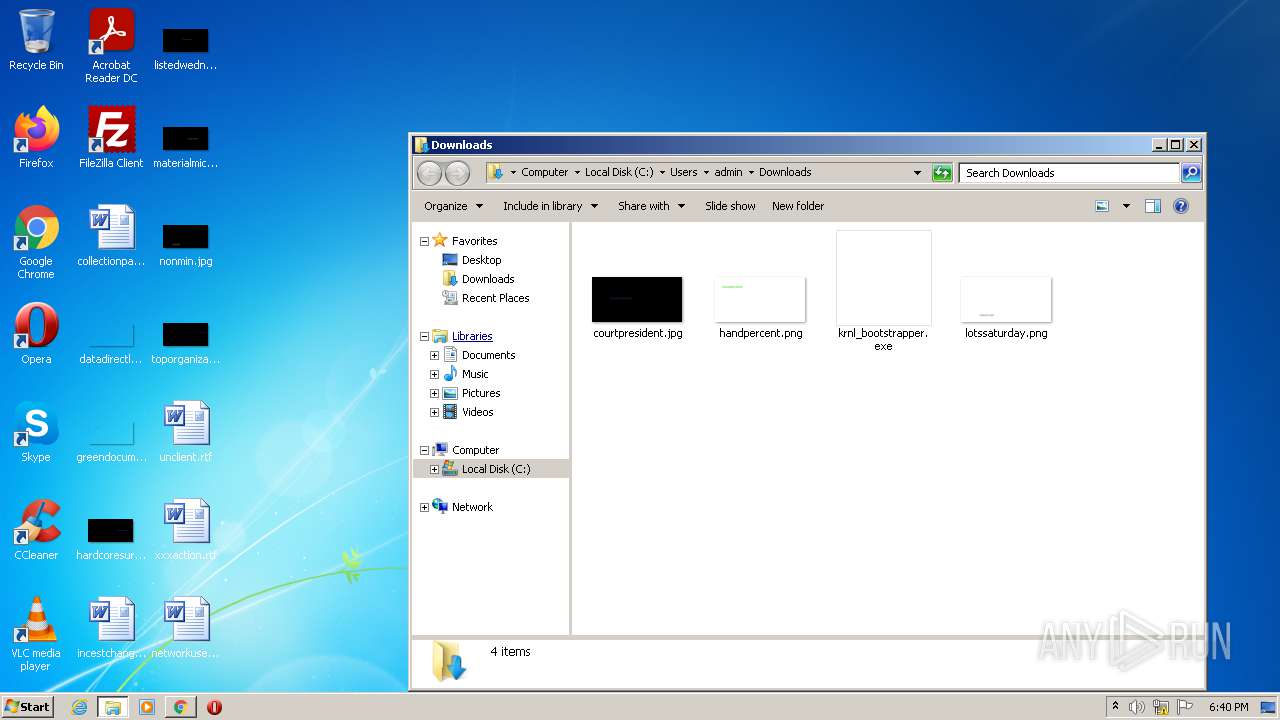Expand the Pictures library node
Viewport: 1280px width, 720px height.
click(x=434, y=393)
